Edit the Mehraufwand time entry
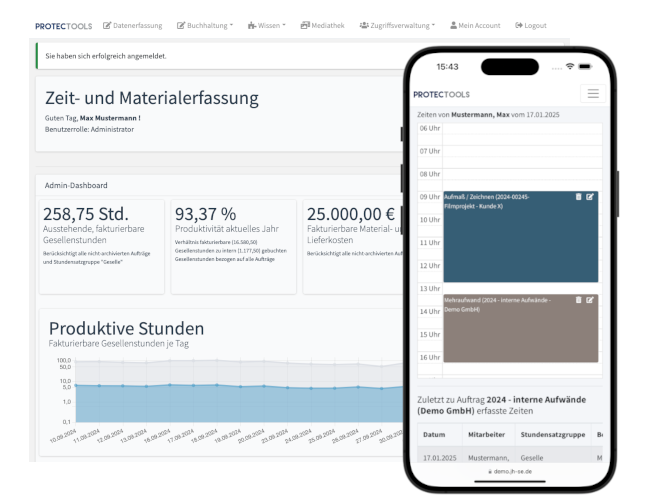The width and height of the screenshot is (650, 500). tap(590, 300)
